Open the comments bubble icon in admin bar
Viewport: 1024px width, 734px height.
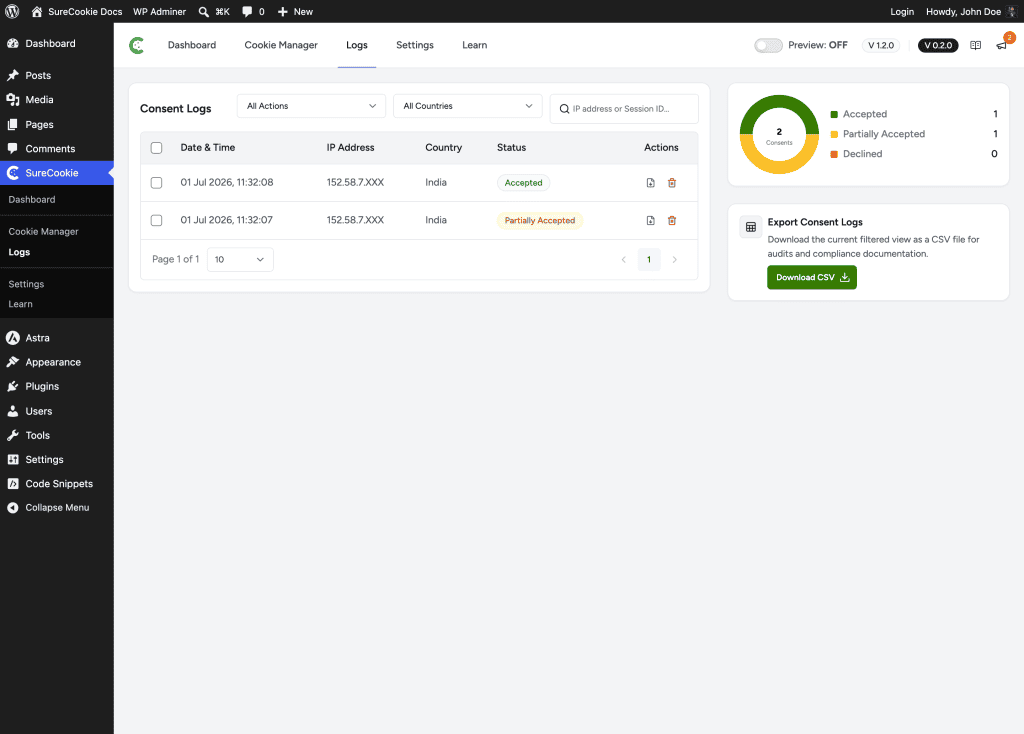247,12
